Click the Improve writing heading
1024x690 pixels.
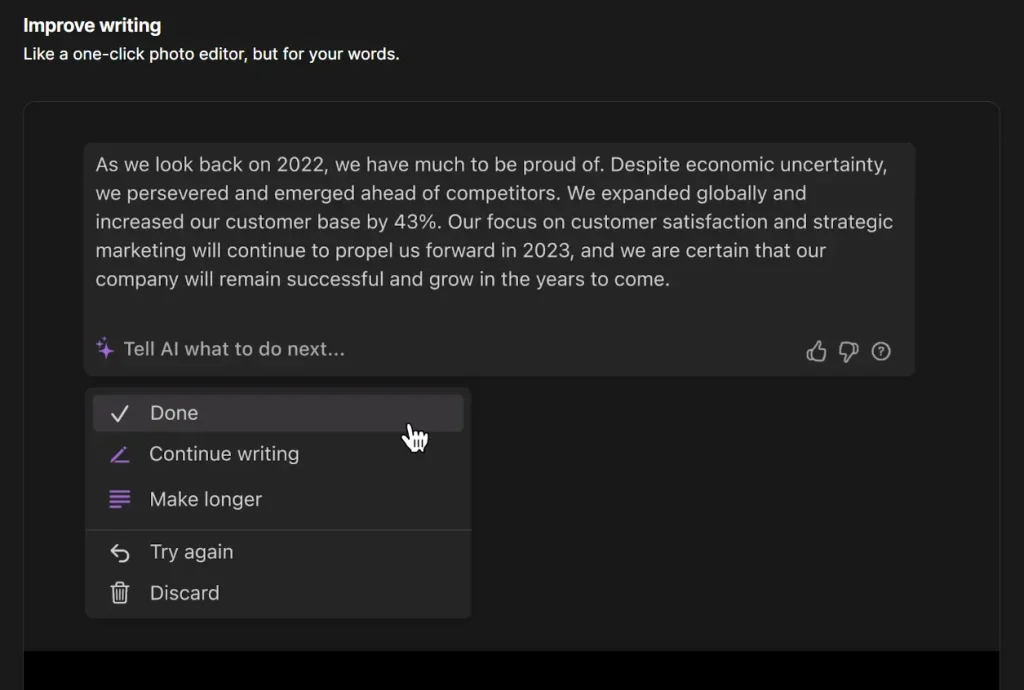coord(92,25)
